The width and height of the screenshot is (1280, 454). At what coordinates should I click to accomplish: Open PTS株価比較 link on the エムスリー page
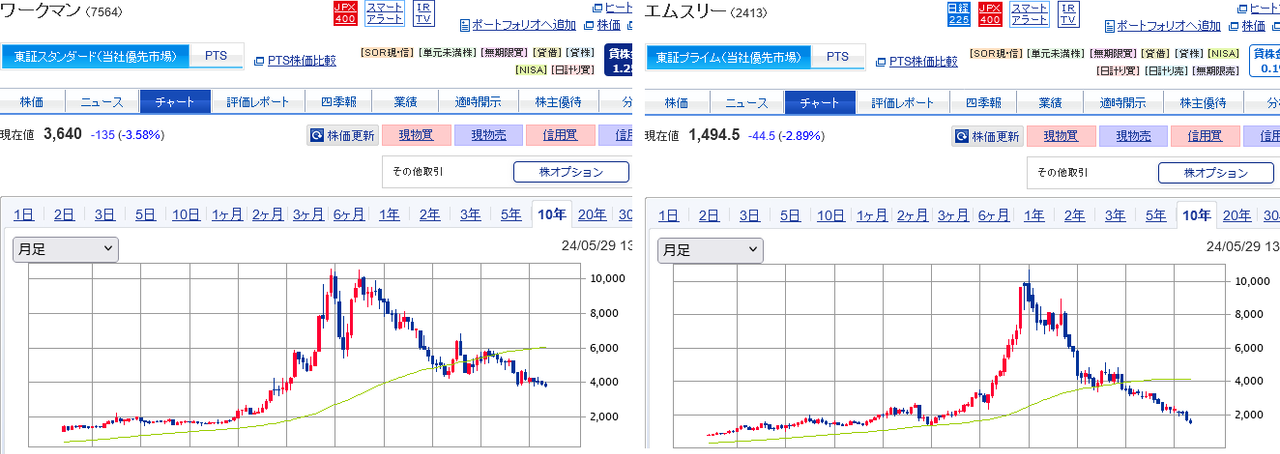917,61
